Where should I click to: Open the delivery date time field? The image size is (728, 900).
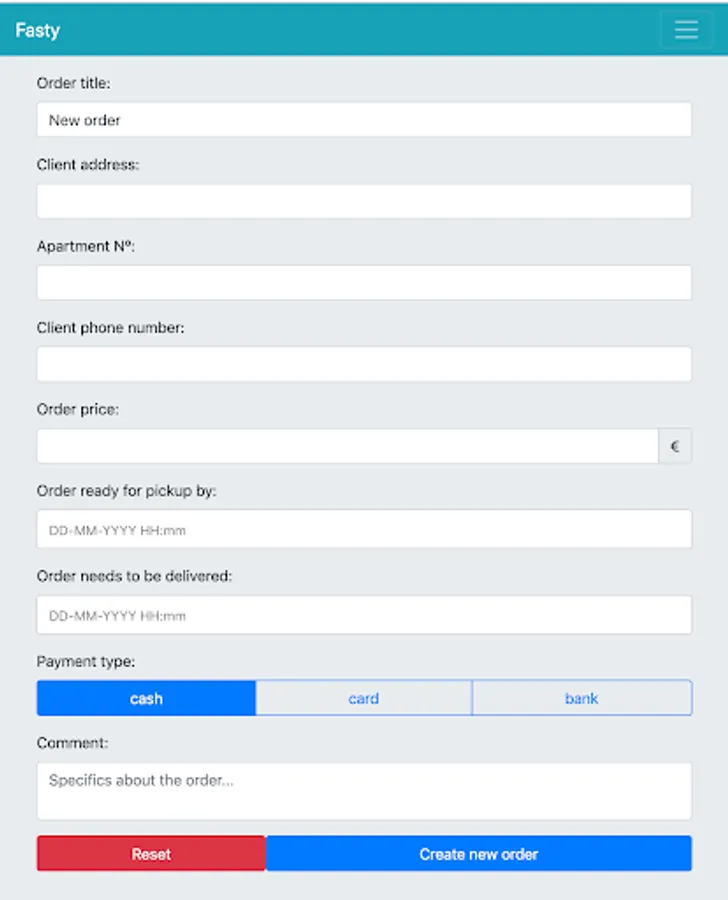[x=364, y=615]
